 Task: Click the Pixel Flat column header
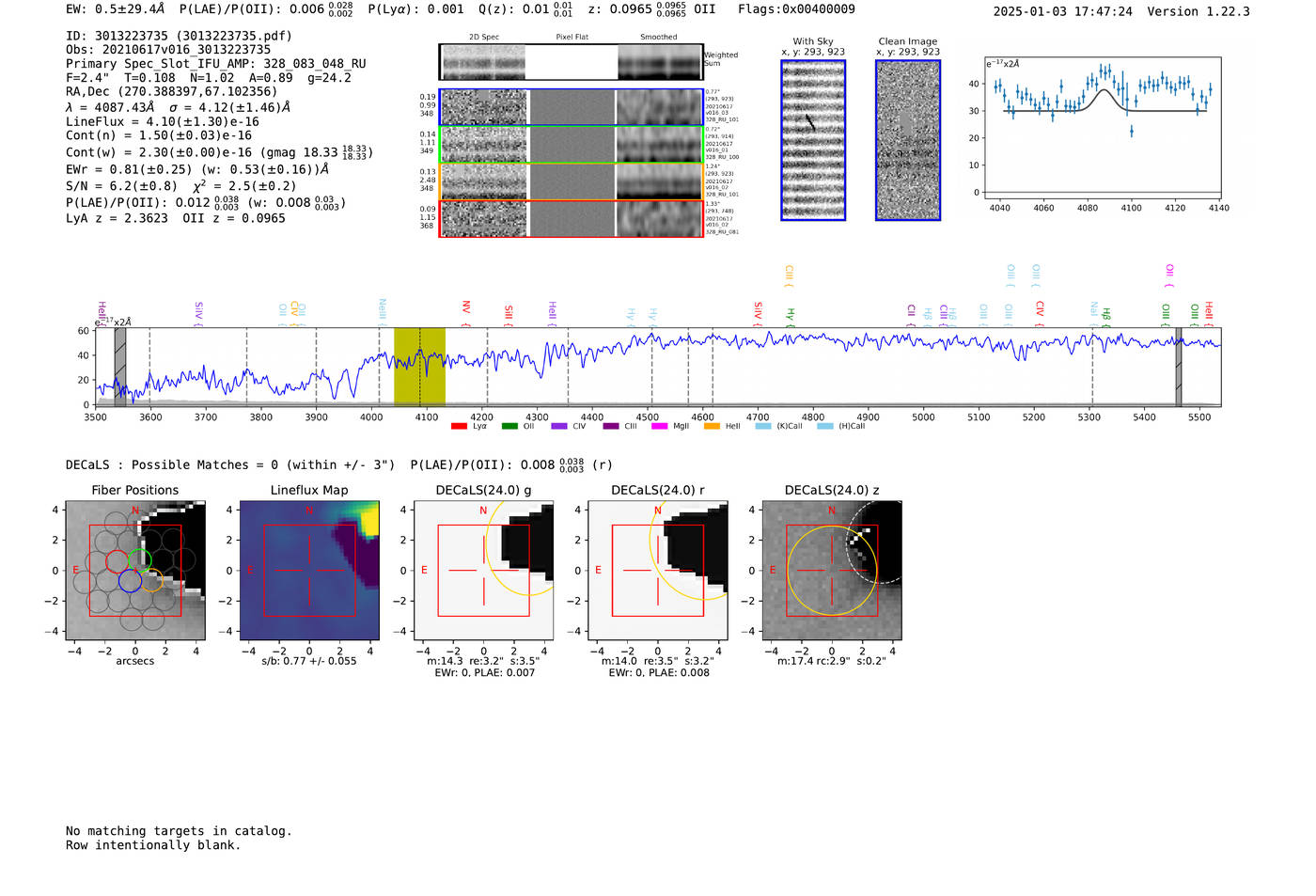click(x=572, y=38)
